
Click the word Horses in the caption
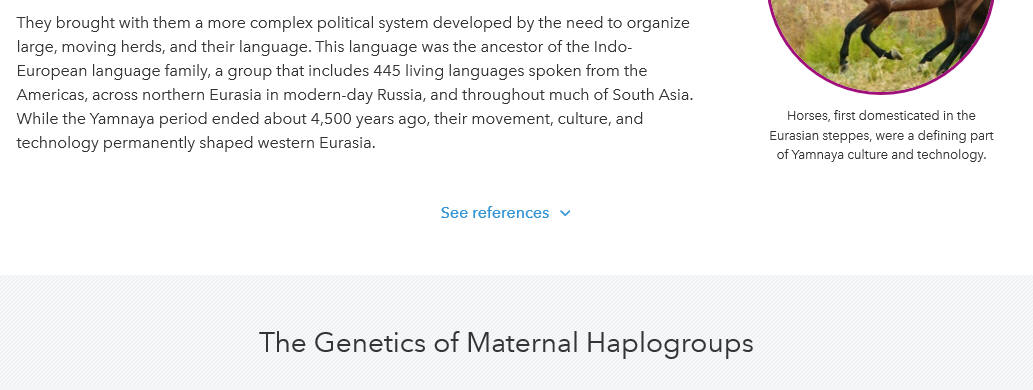[807, 116]
